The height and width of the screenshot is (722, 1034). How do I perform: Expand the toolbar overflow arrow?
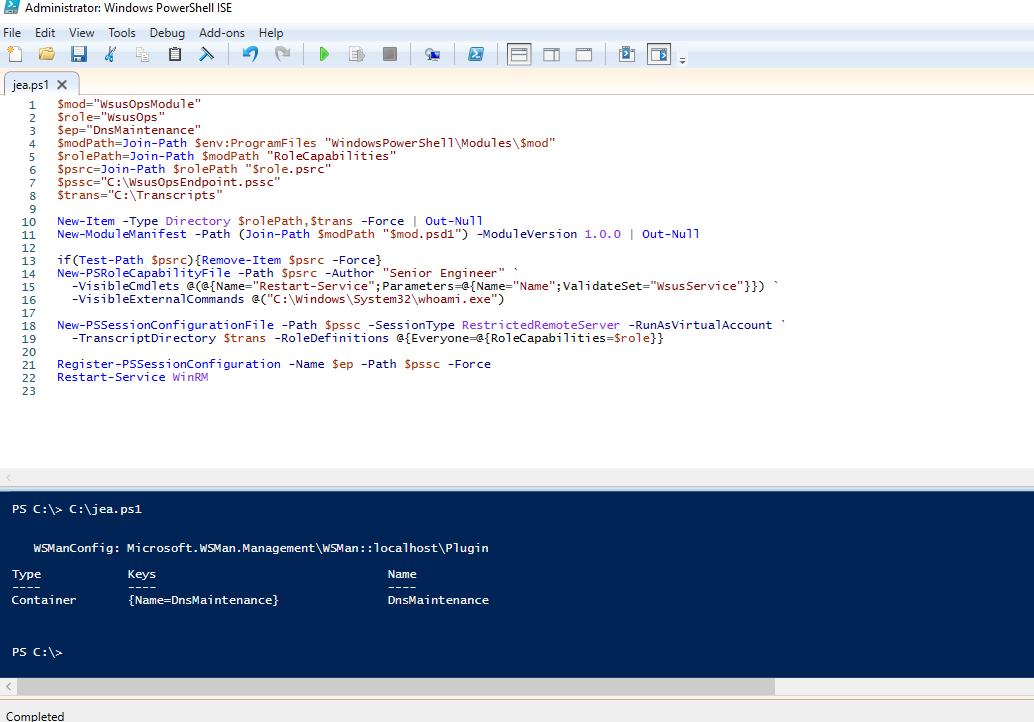click(x=683, y=60)
